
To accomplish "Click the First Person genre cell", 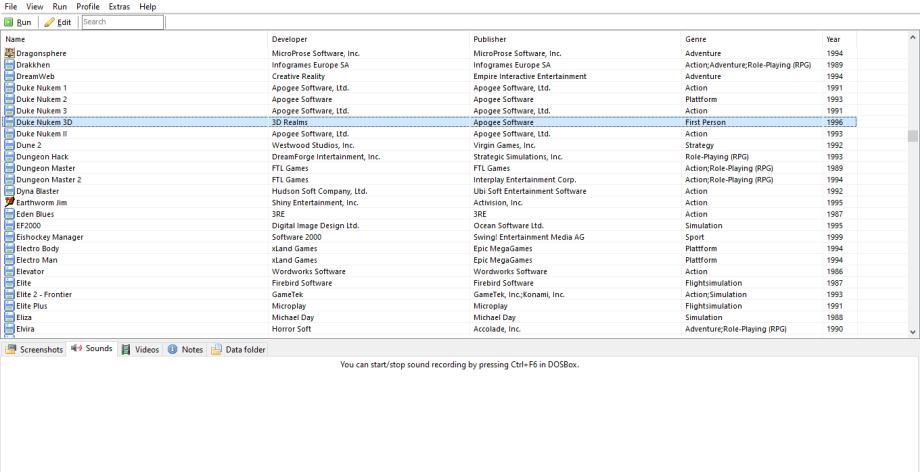I will point(705,122).
